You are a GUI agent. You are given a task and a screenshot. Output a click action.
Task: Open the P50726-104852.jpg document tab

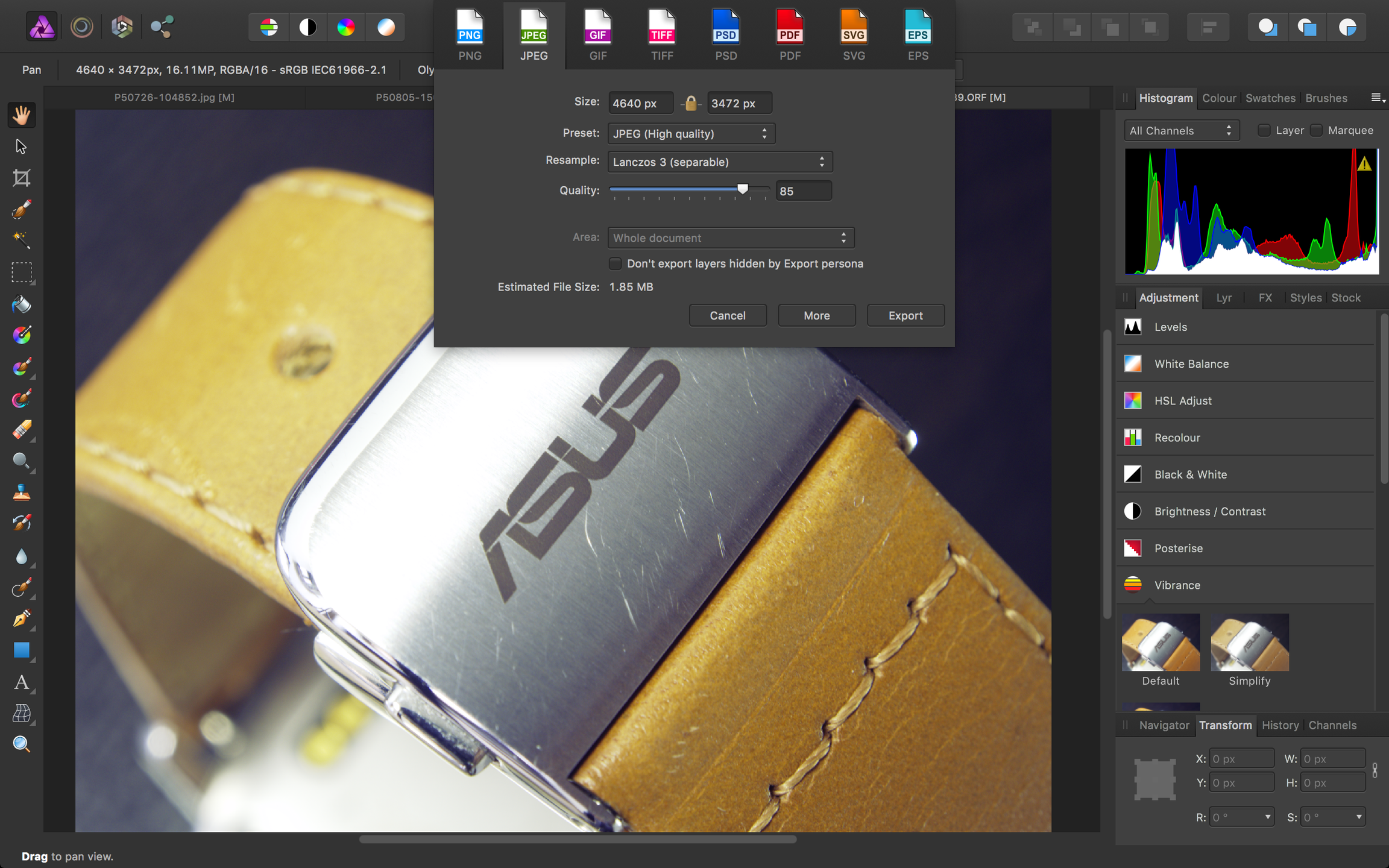(174, 97)
